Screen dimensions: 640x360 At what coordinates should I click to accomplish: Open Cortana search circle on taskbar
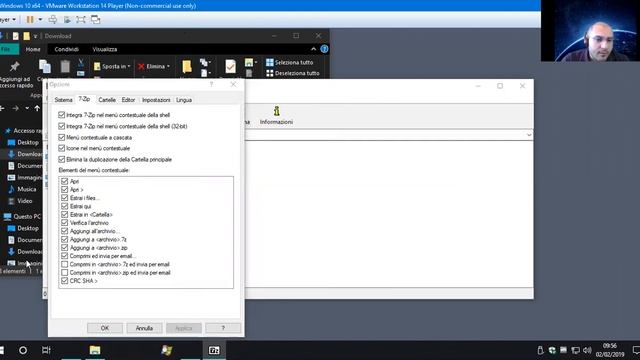pos(23,350)
